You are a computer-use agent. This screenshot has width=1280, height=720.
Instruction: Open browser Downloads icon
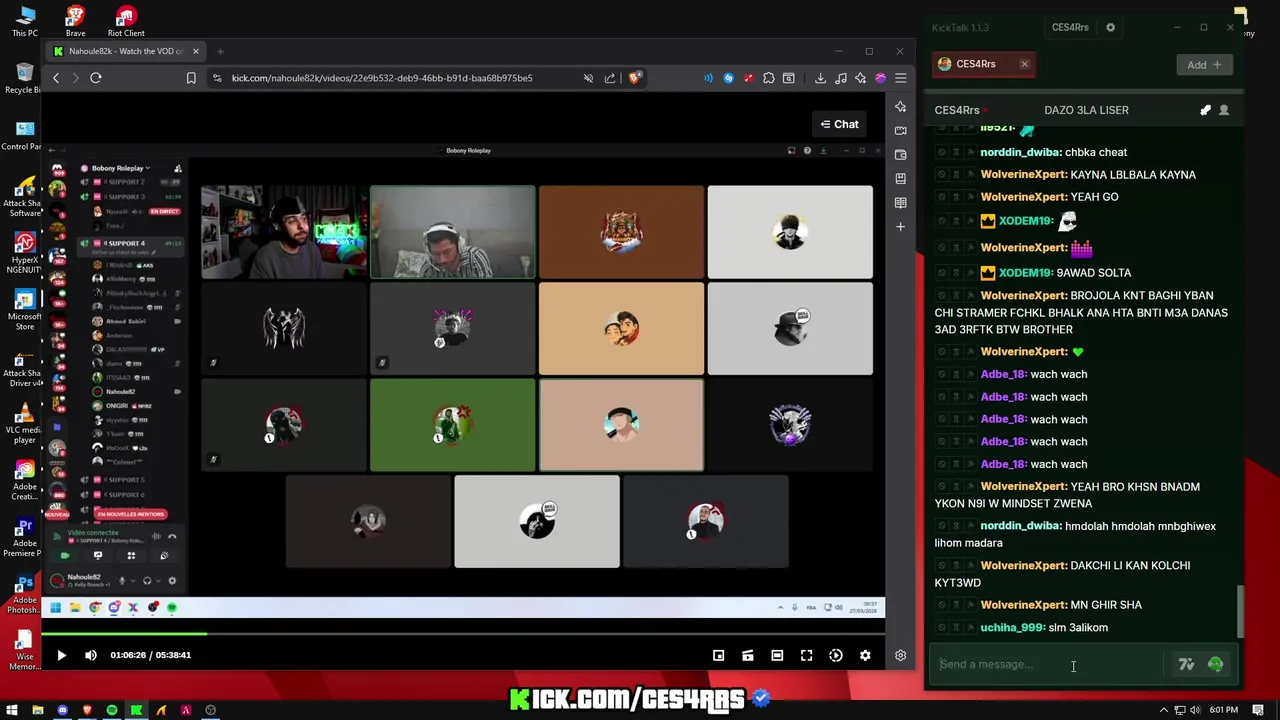click(820, 78)
